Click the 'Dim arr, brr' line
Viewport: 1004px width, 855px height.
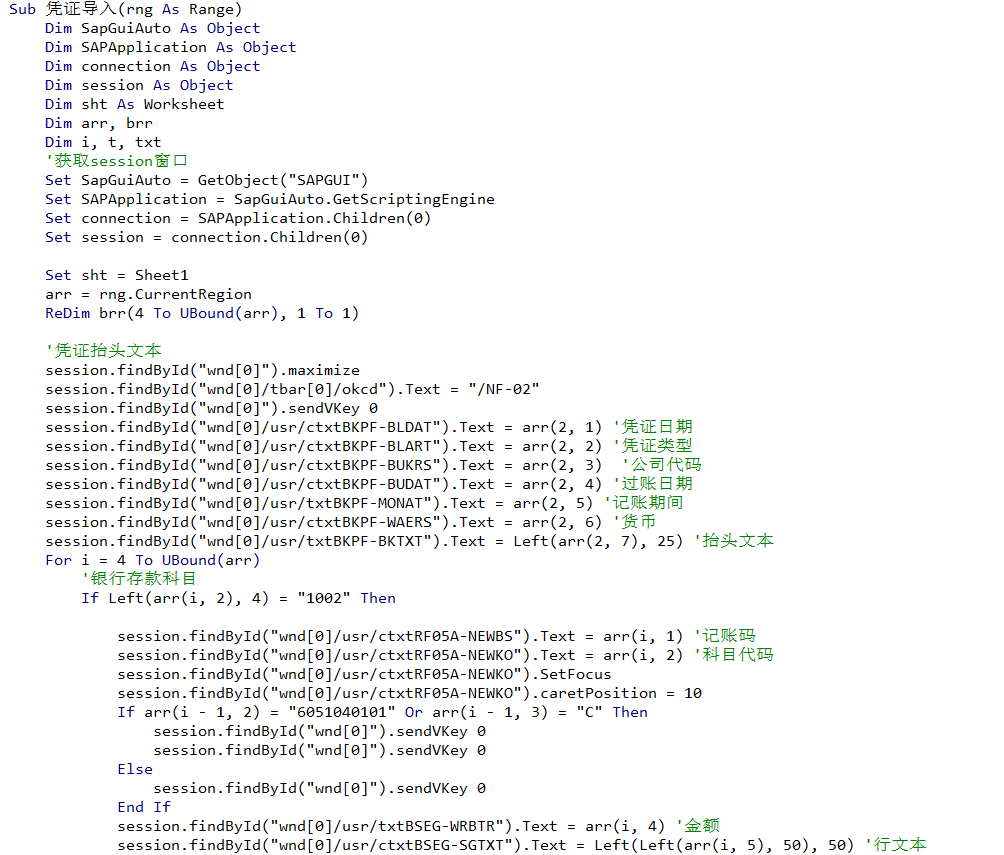(99, 124)
